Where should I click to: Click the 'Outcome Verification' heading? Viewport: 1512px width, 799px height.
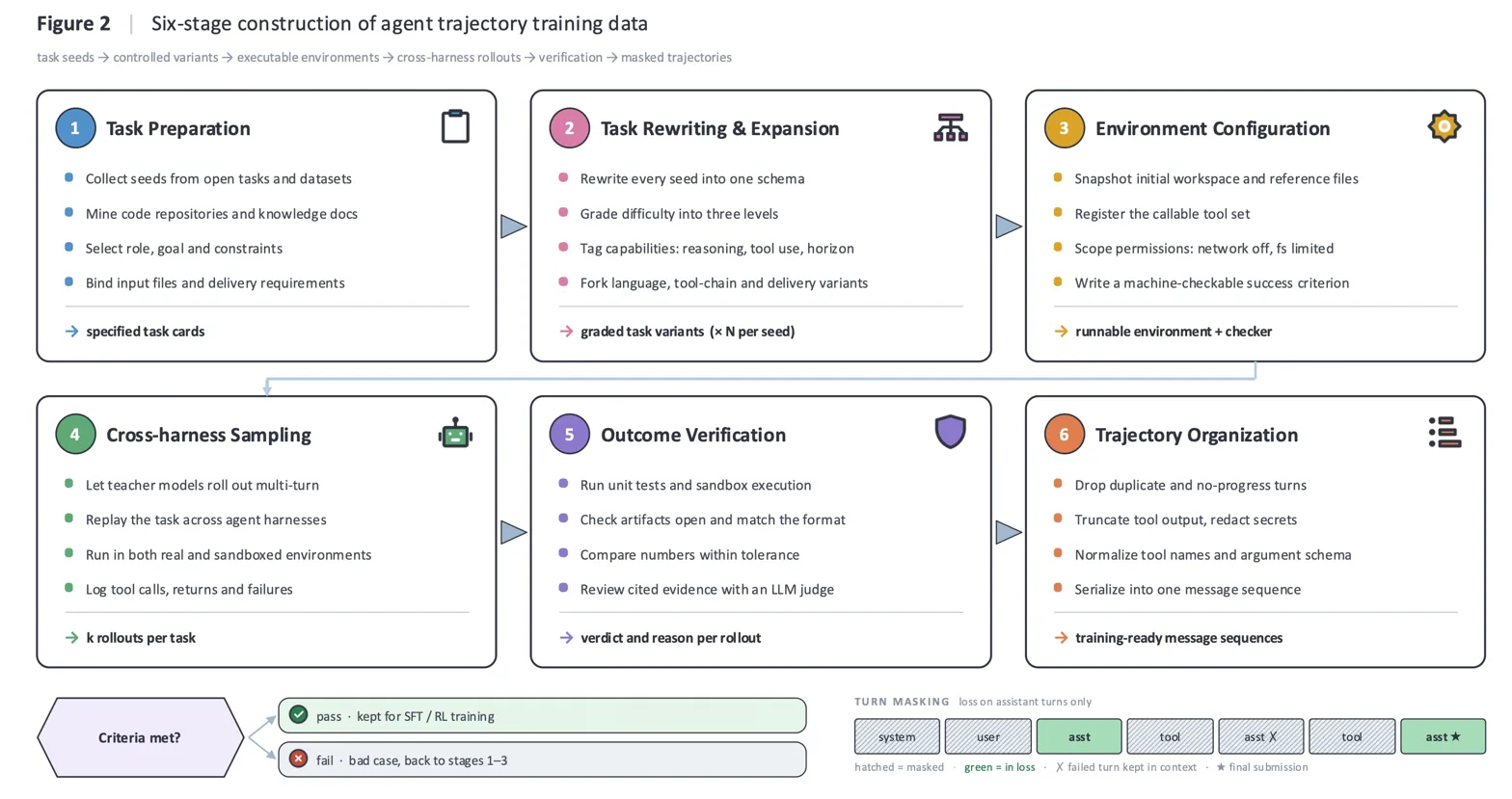[693, 435]
